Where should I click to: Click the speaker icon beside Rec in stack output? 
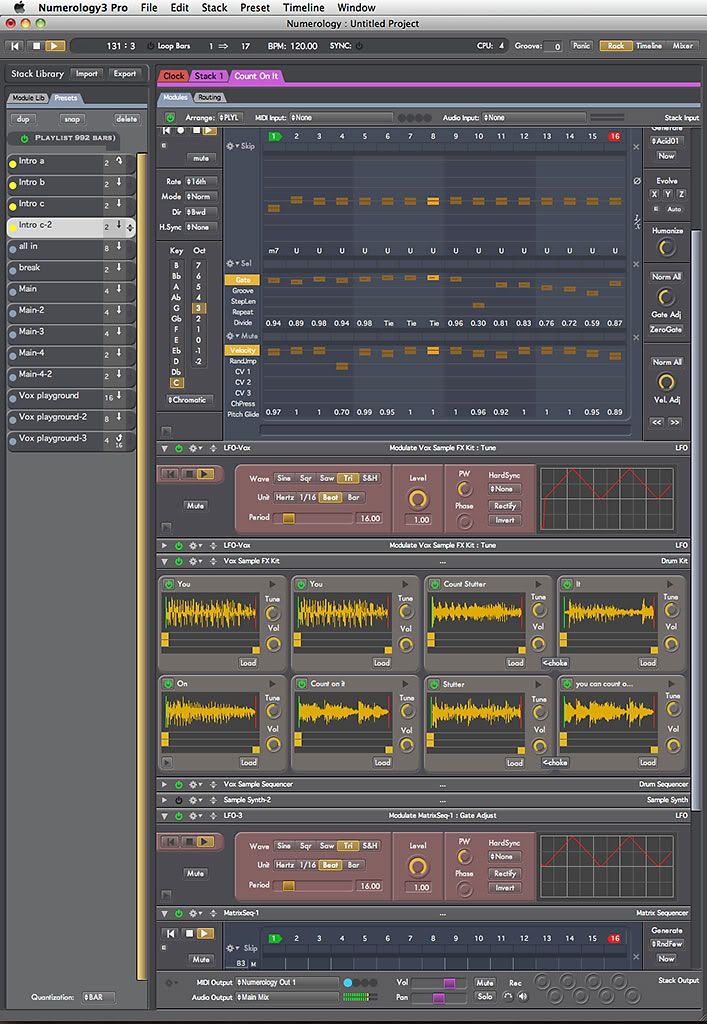tap(522, 997)
